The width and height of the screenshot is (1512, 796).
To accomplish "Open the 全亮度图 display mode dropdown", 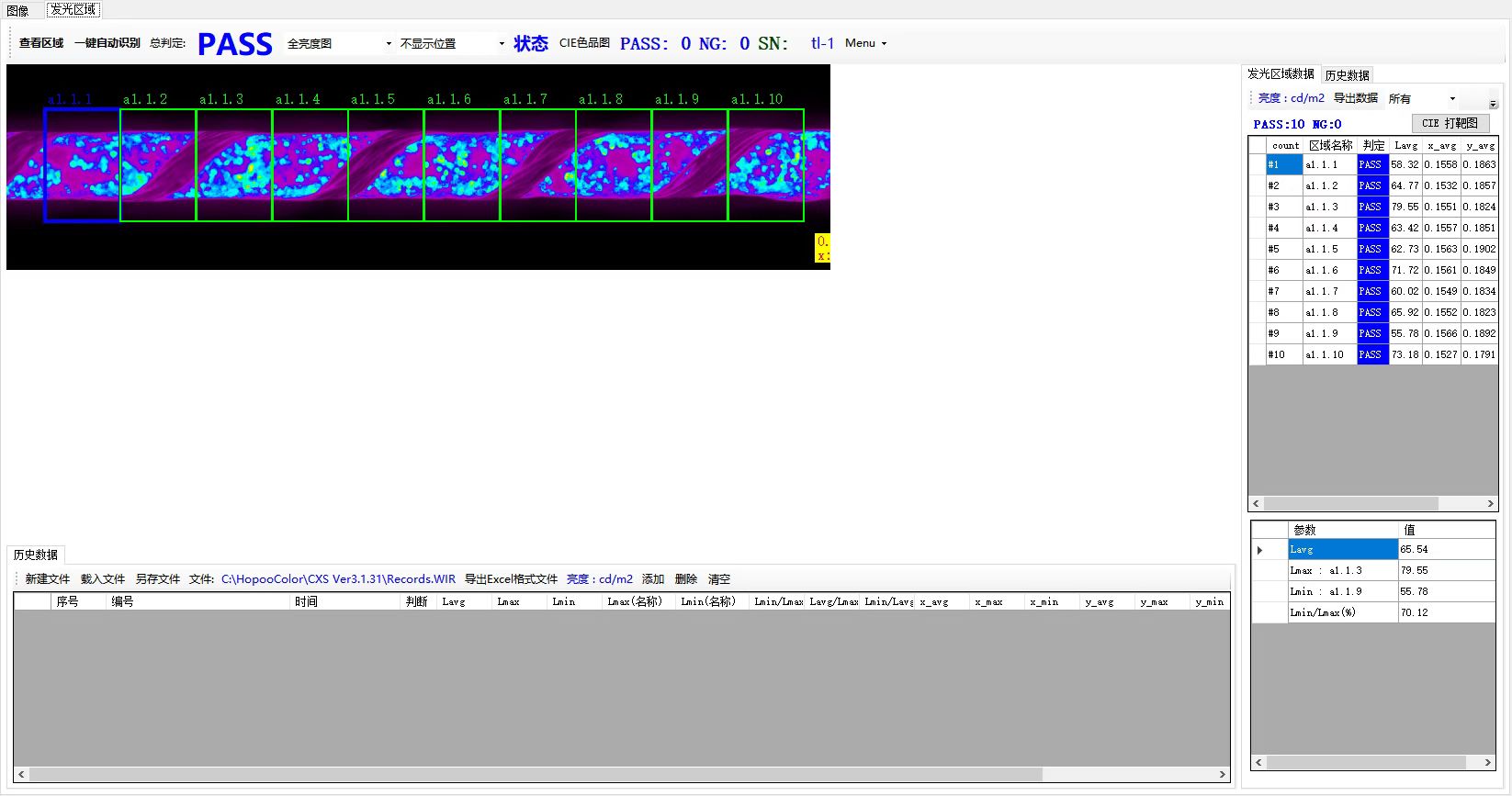I will (339, 44).
